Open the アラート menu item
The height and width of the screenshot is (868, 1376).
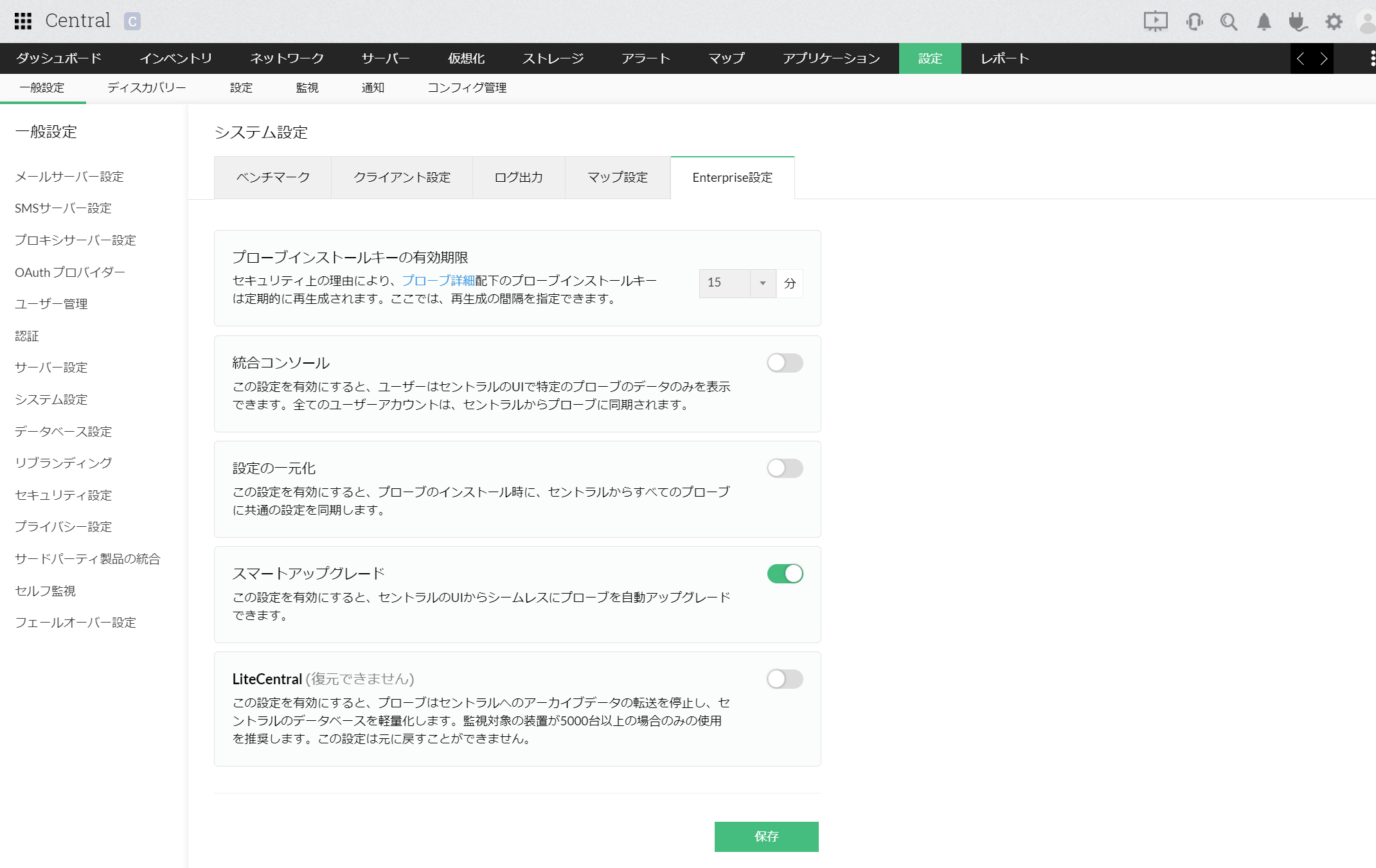click(645, 58)
